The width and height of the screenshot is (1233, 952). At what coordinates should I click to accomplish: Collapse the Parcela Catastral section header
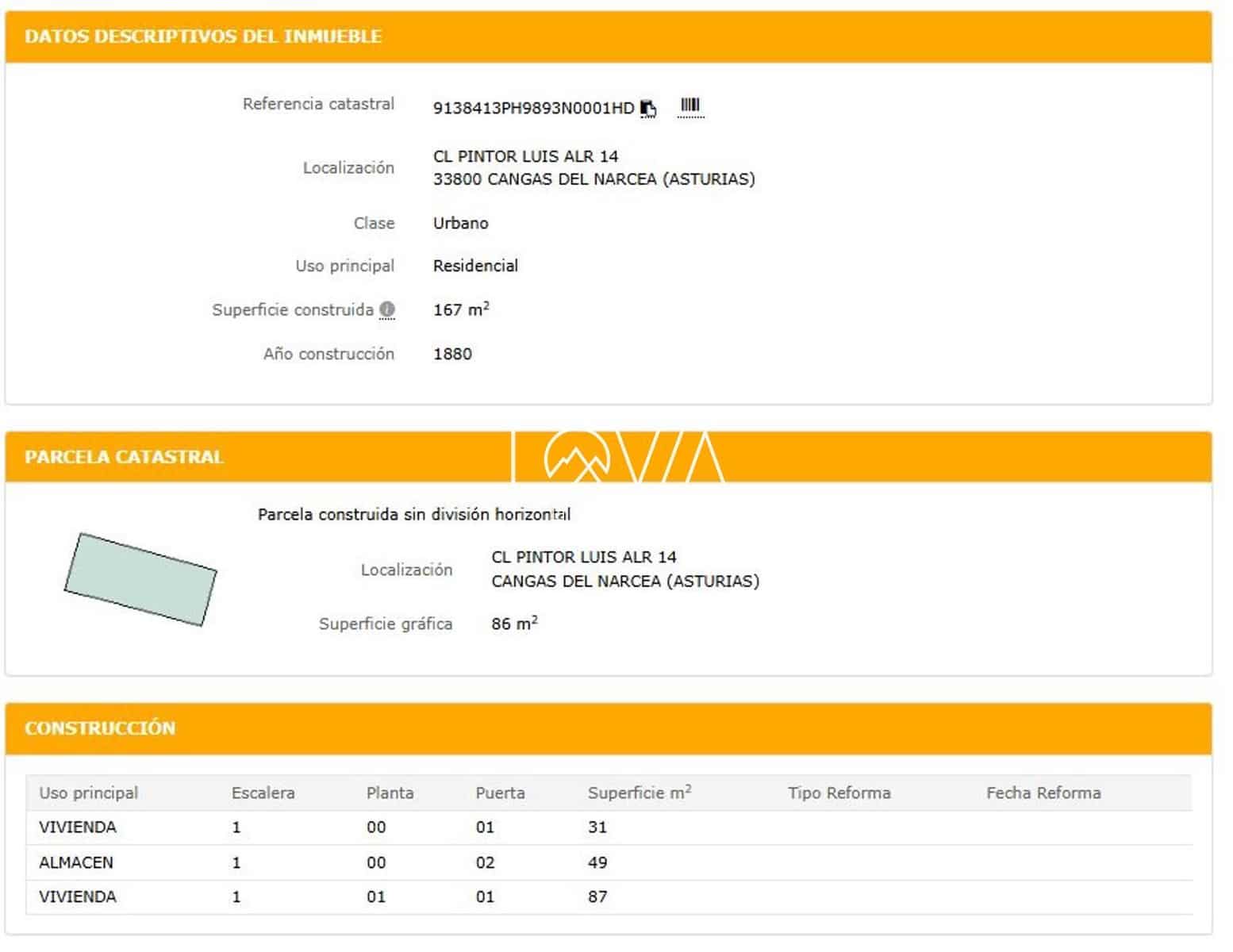pos(125,457)
